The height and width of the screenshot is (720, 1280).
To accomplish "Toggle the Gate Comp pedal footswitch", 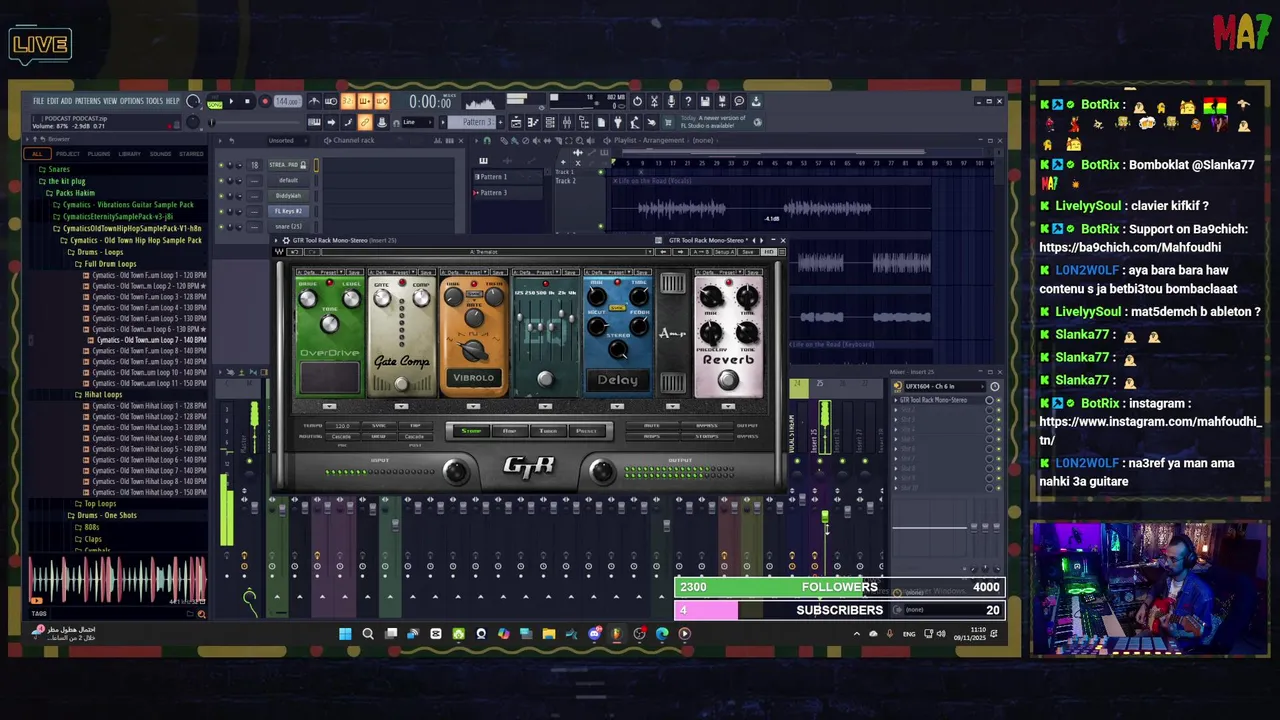I will point(401,383).
